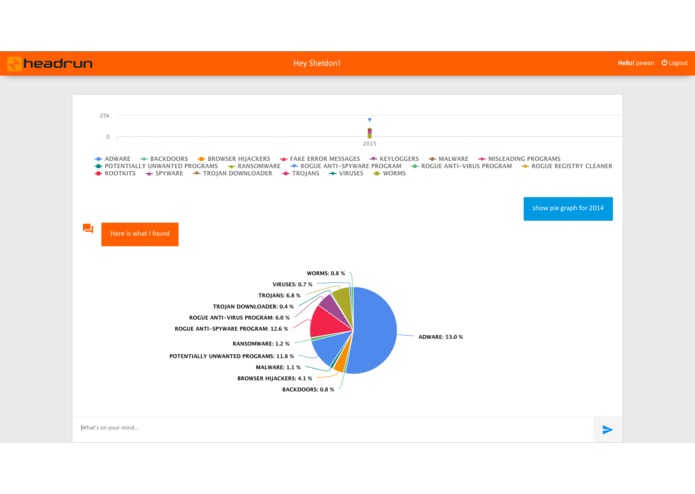Toggle ROGUE ANTI-VIRUS PROGRAM legend item

click(x=461, y=166)
